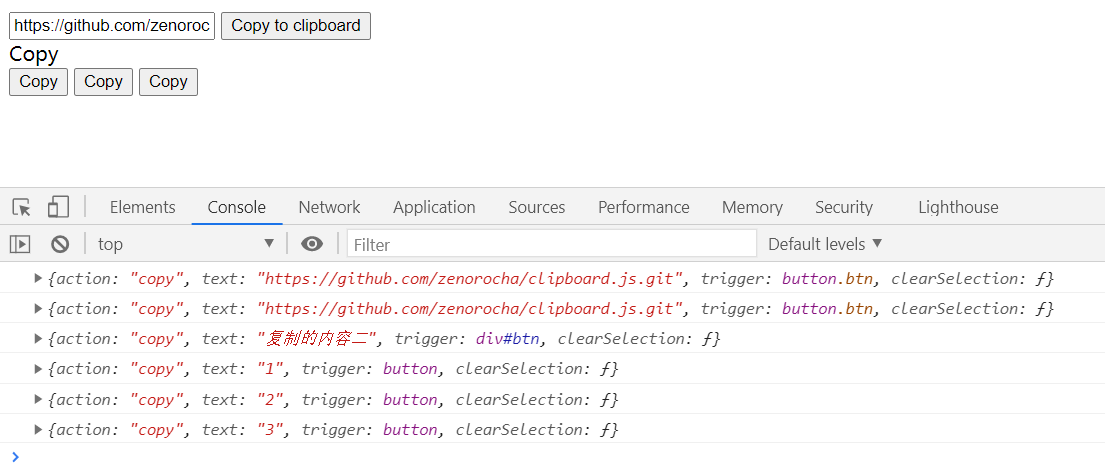
Task: Switch to the Elements tab
Action: 142,207
